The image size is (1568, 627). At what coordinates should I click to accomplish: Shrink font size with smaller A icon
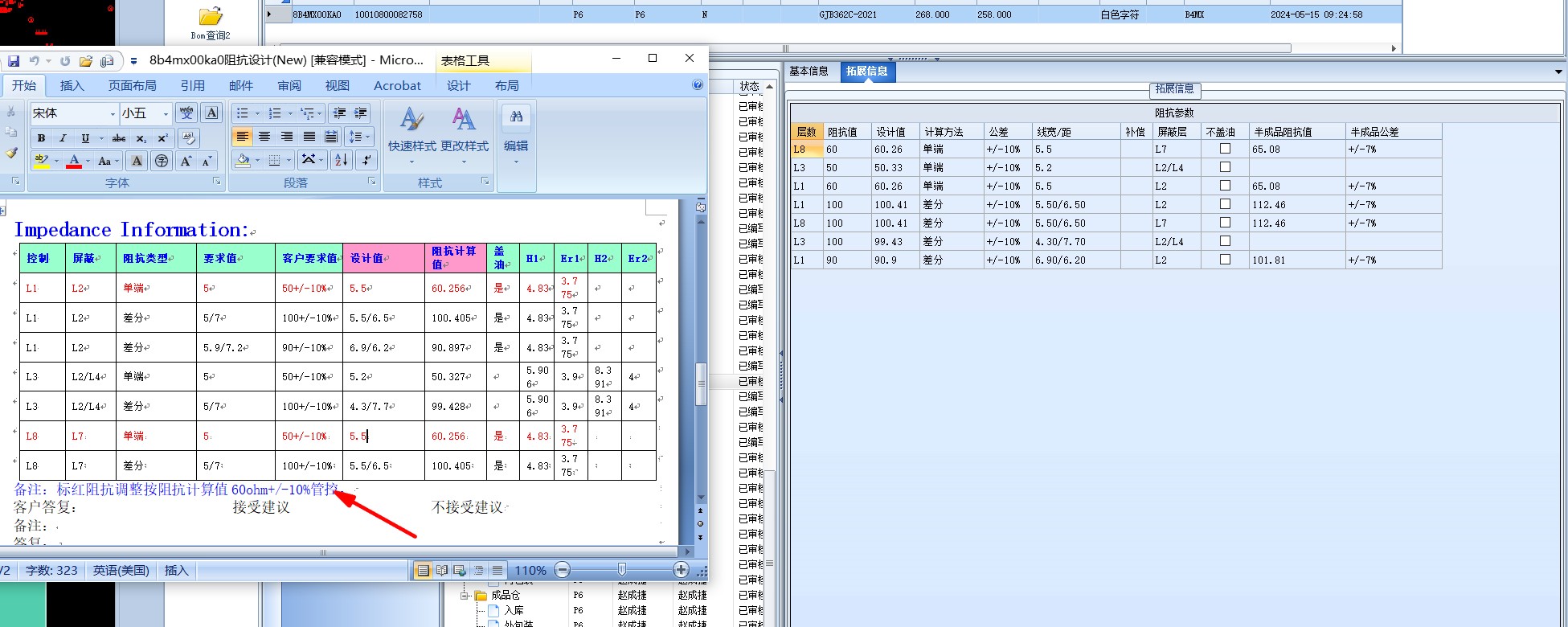pyautogui.click(x=207, y=161)
